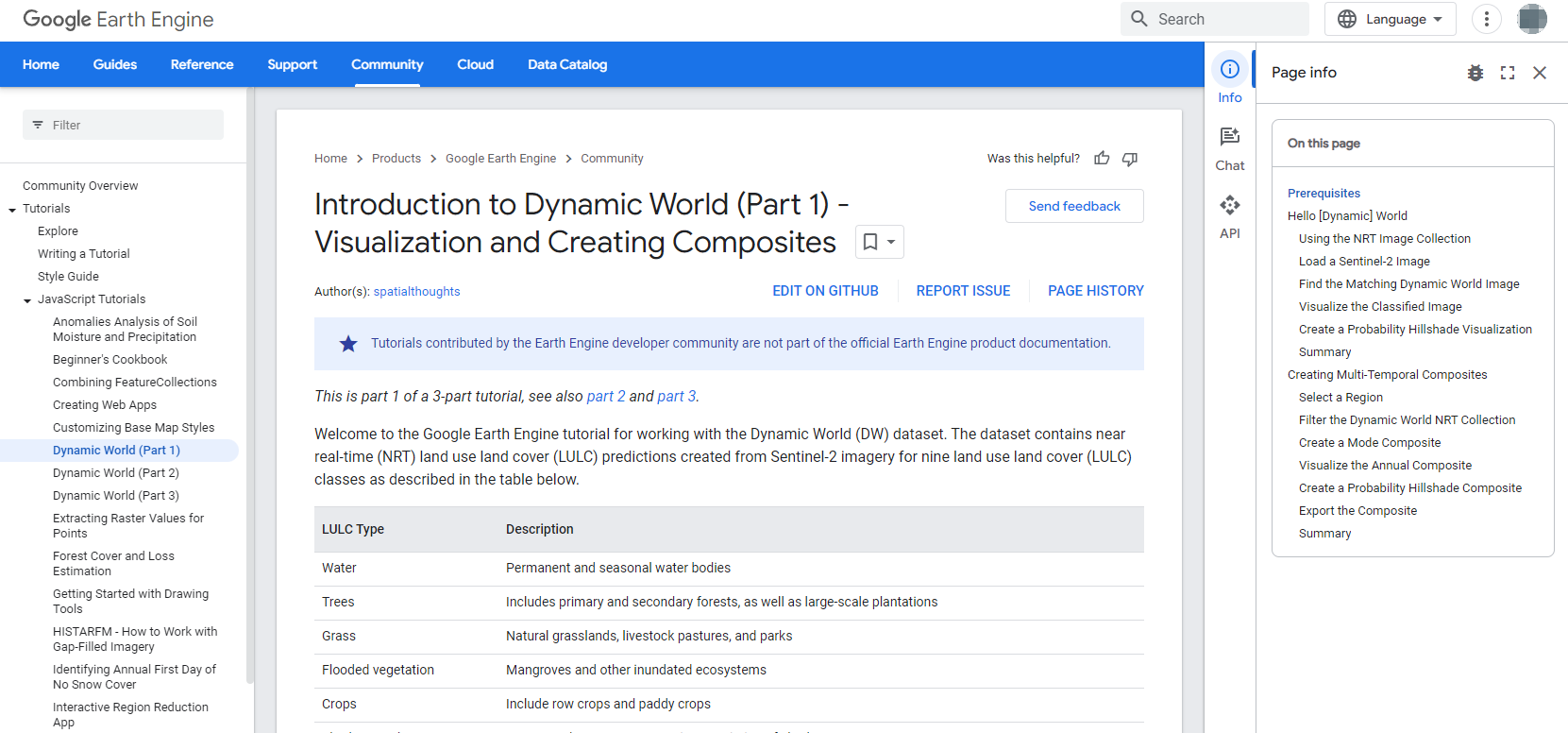Click the bug report icon in Page info
Viewport: 1568px width, 733px height.
[x=1475, y=73]
